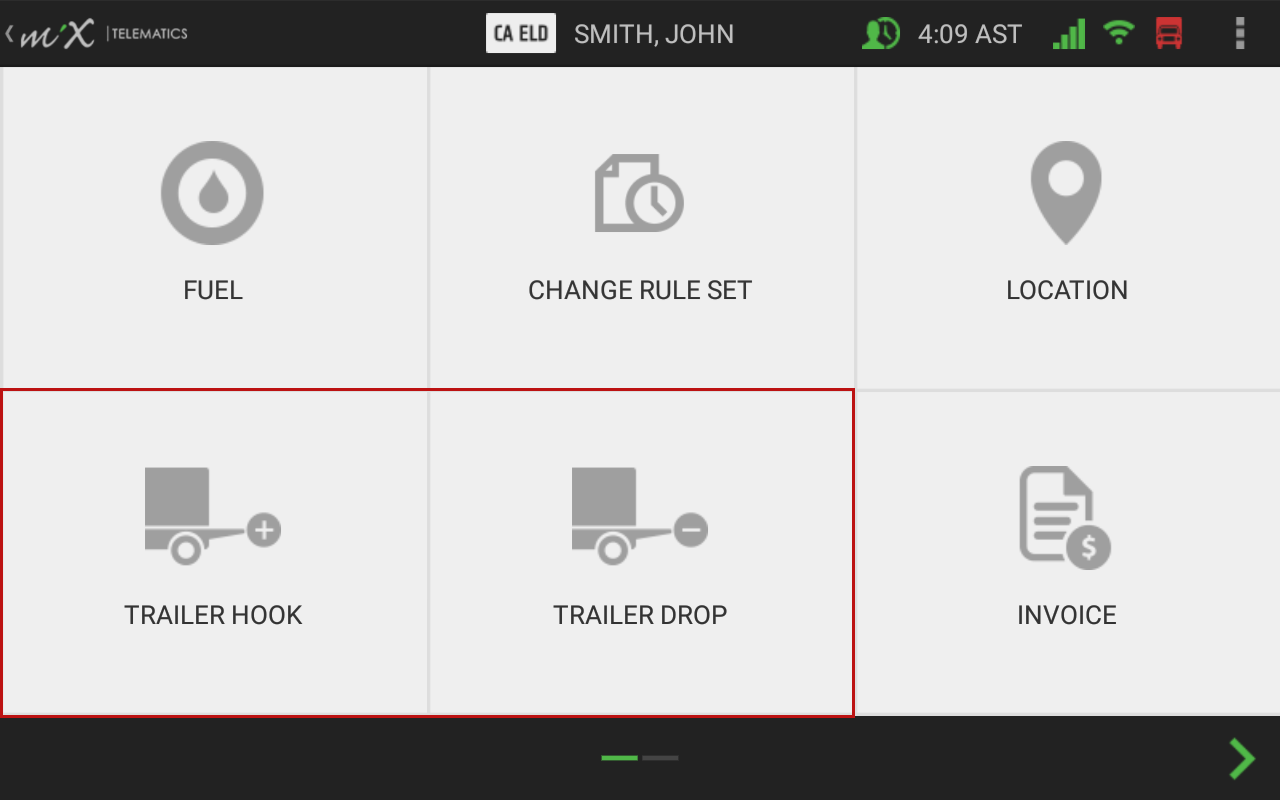
Task: Tap the cellular signal strength bars
Action: (1069, 34)
